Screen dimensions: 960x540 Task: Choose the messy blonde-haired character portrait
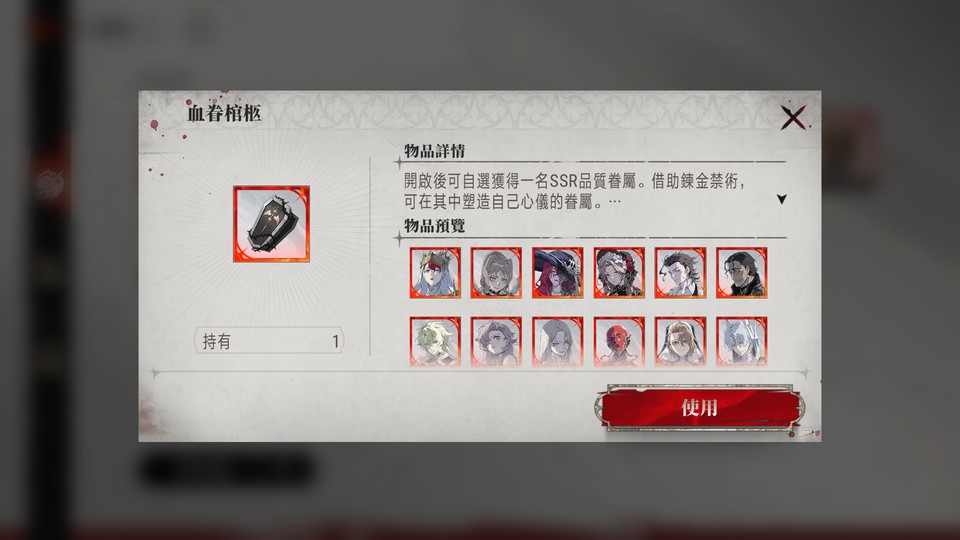435,342
